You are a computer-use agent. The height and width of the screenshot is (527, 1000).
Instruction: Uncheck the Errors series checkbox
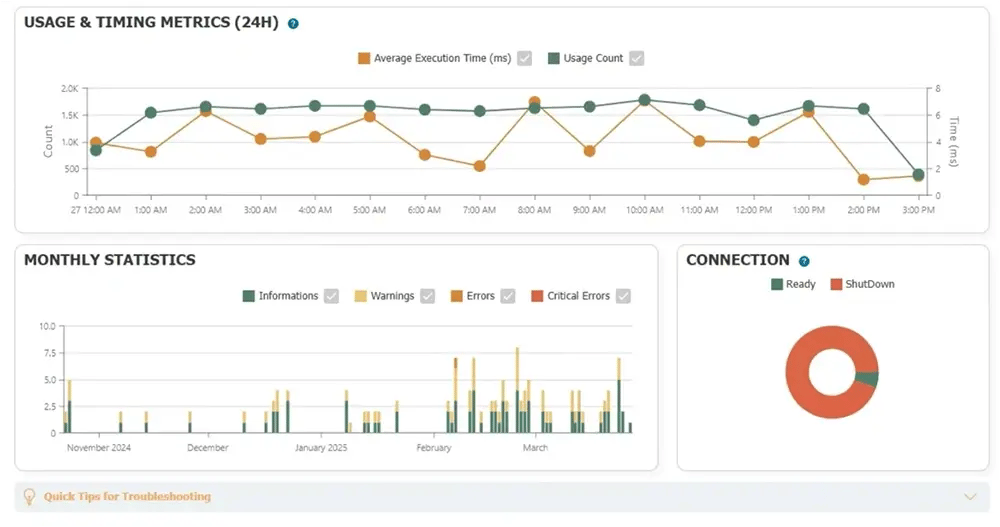tap(508, 296)
